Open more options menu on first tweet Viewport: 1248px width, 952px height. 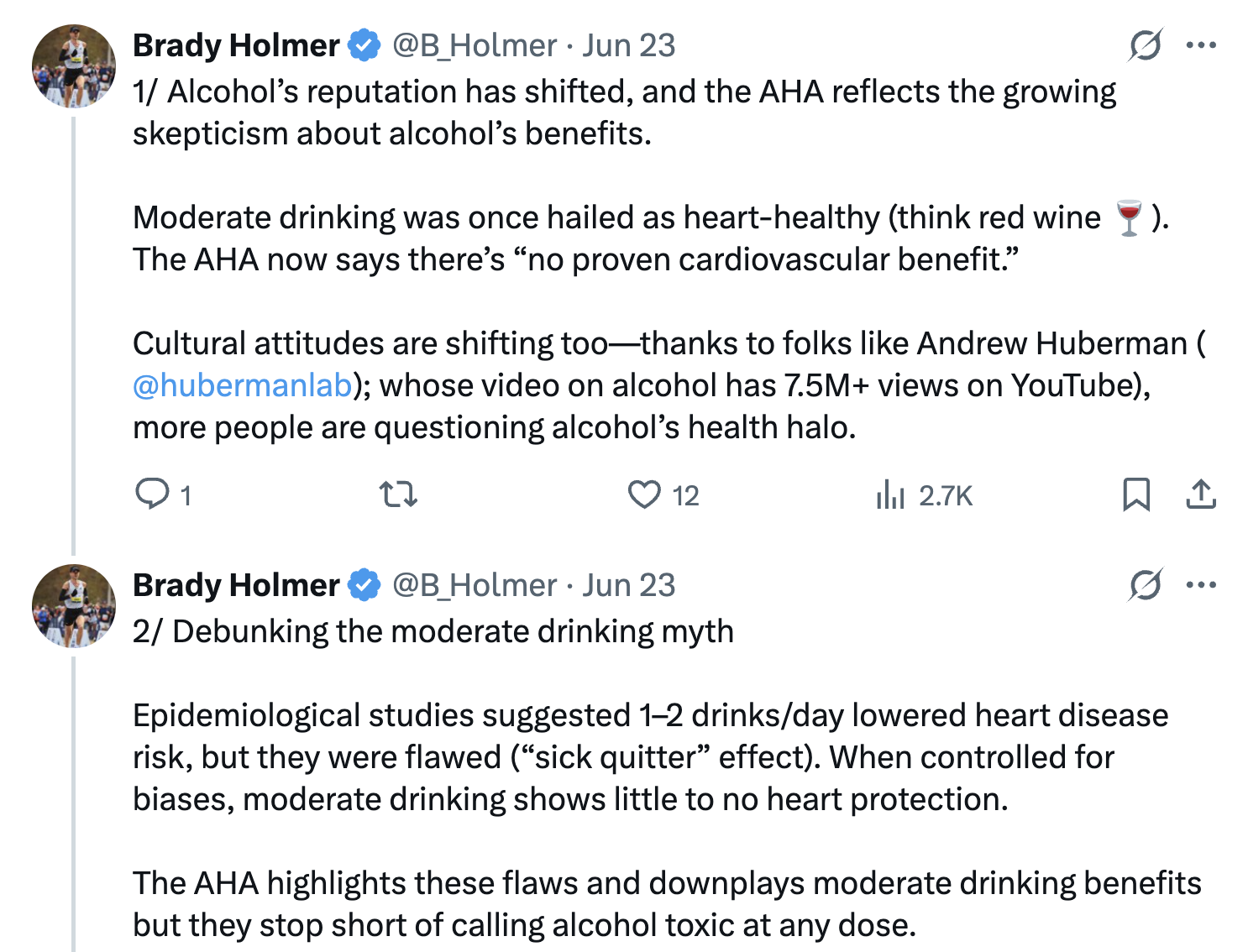click(x=1201, y=45)
